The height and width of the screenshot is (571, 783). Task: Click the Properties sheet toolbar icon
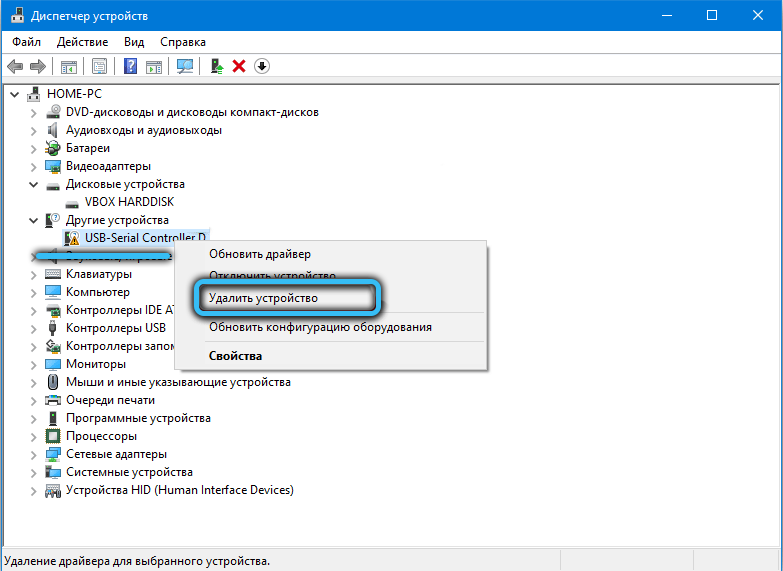point(100,66)
